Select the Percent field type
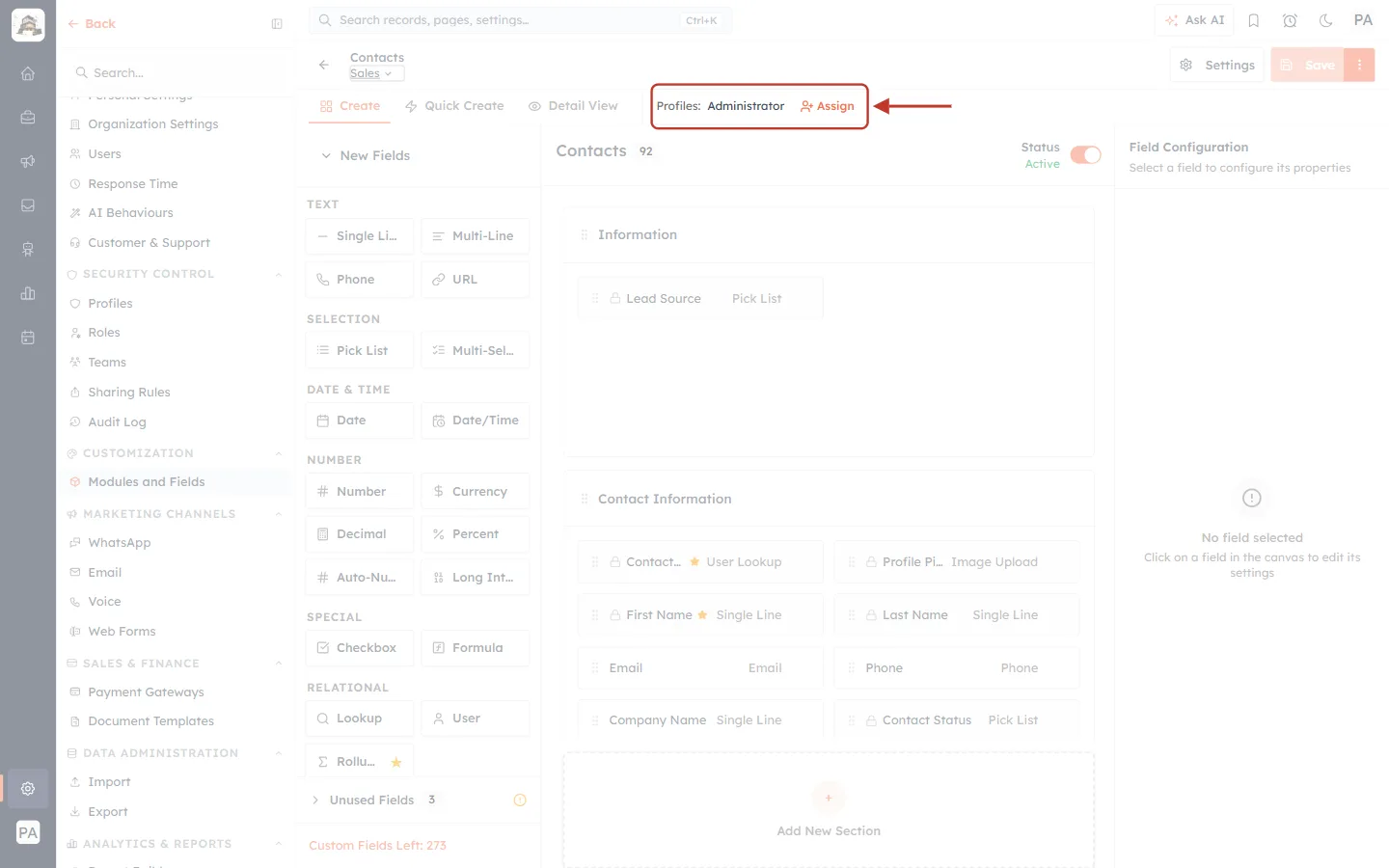 point(476,534)
